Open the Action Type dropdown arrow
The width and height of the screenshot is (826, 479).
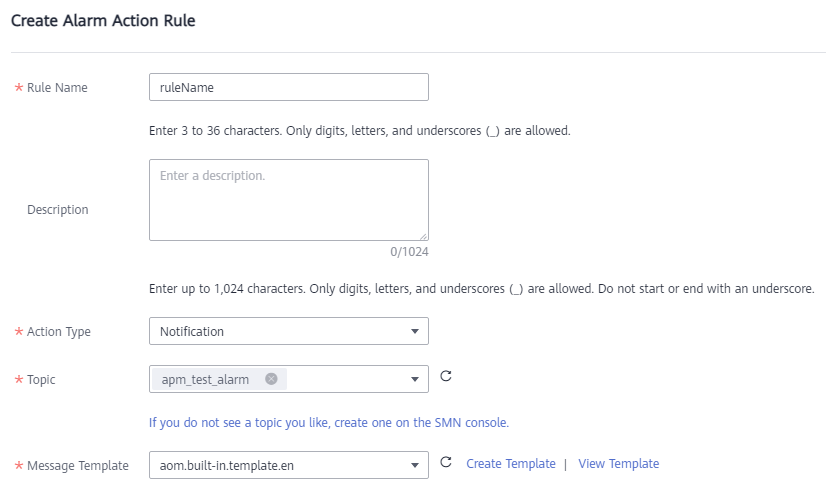[x=415, y=331]
